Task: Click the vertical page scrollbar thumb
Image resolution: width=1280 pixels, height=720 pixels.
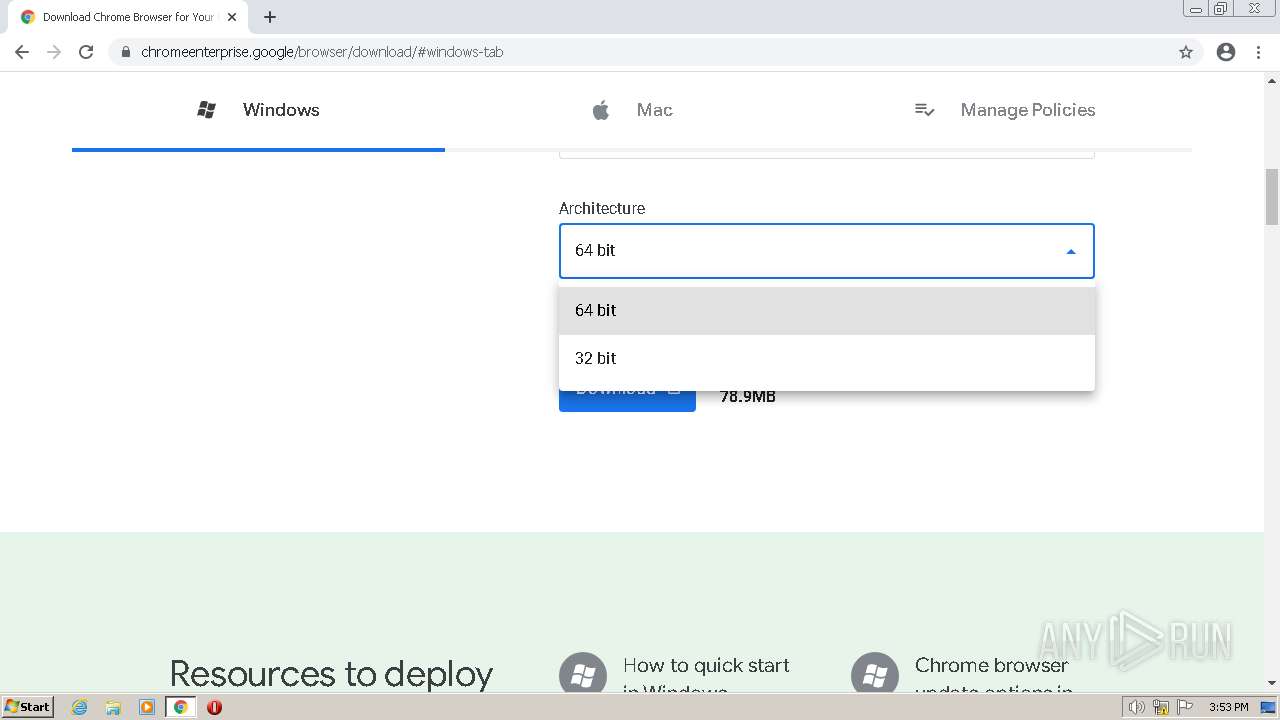Action: (x=1272, y=197)
